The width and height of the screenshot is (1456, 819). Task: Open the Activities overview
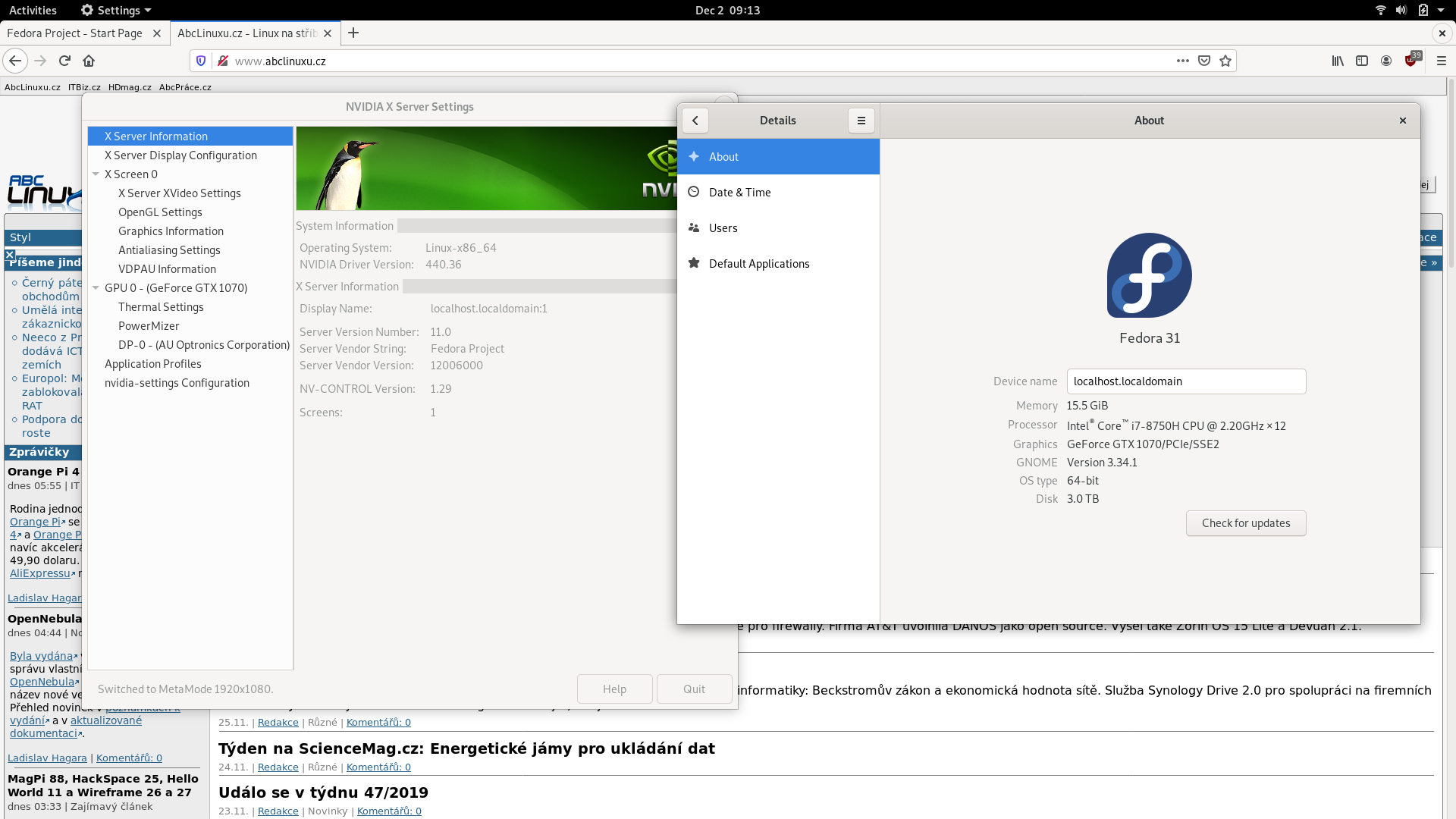33,10
